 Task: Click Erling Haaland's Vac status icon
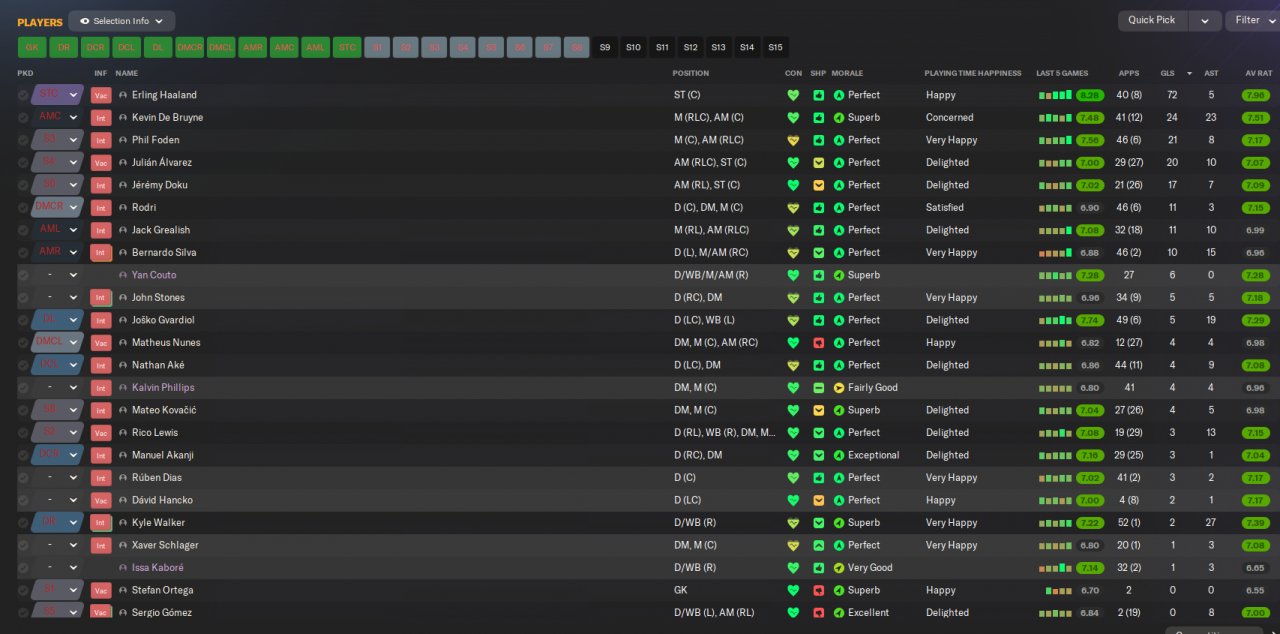pos(101,95)
